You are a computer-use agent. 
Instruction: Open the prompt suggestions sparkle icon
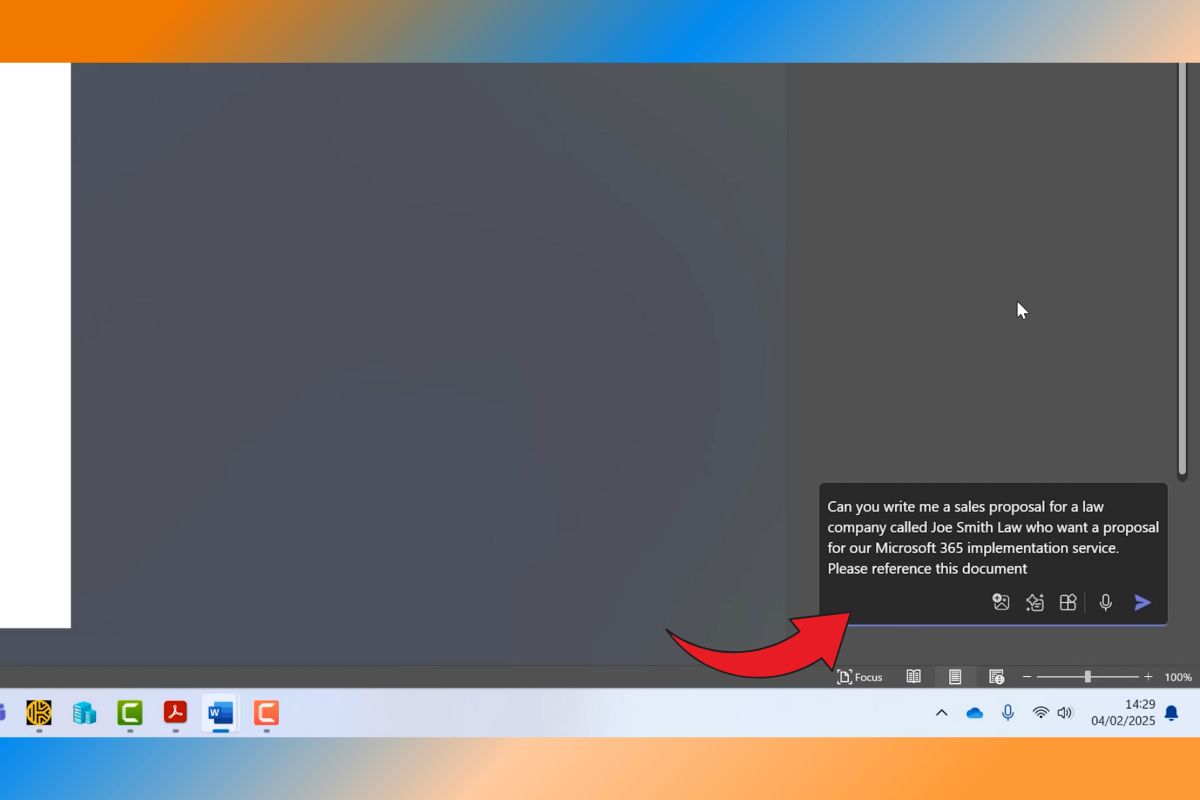pyautogui.click(x=1035, y=602)
